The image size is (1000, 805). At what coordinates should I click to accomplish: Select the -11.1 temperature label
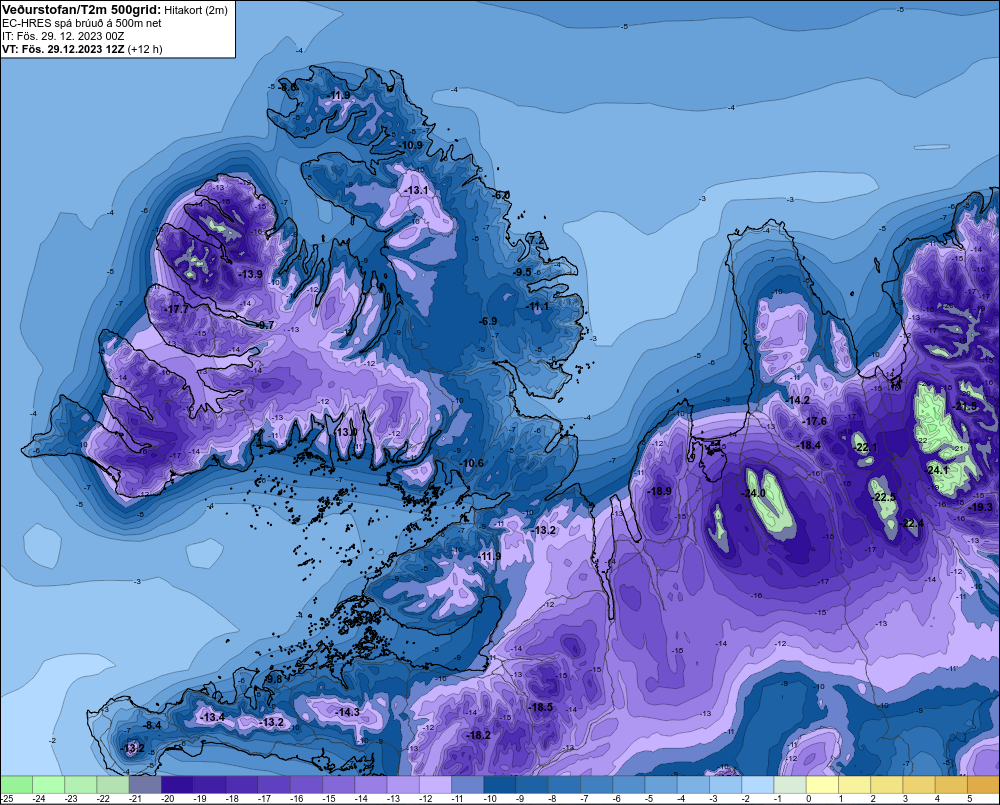[538, 306]
